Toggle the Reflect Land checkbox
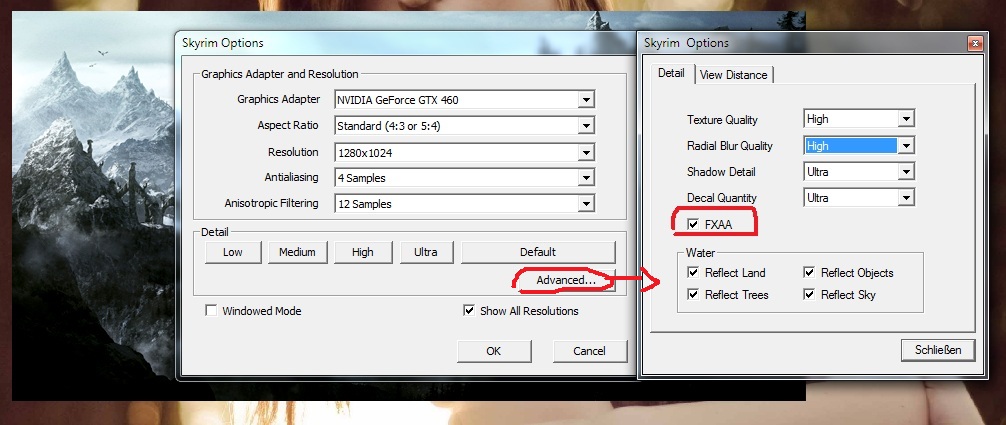The image size is (1006, 425). [693, 273]
